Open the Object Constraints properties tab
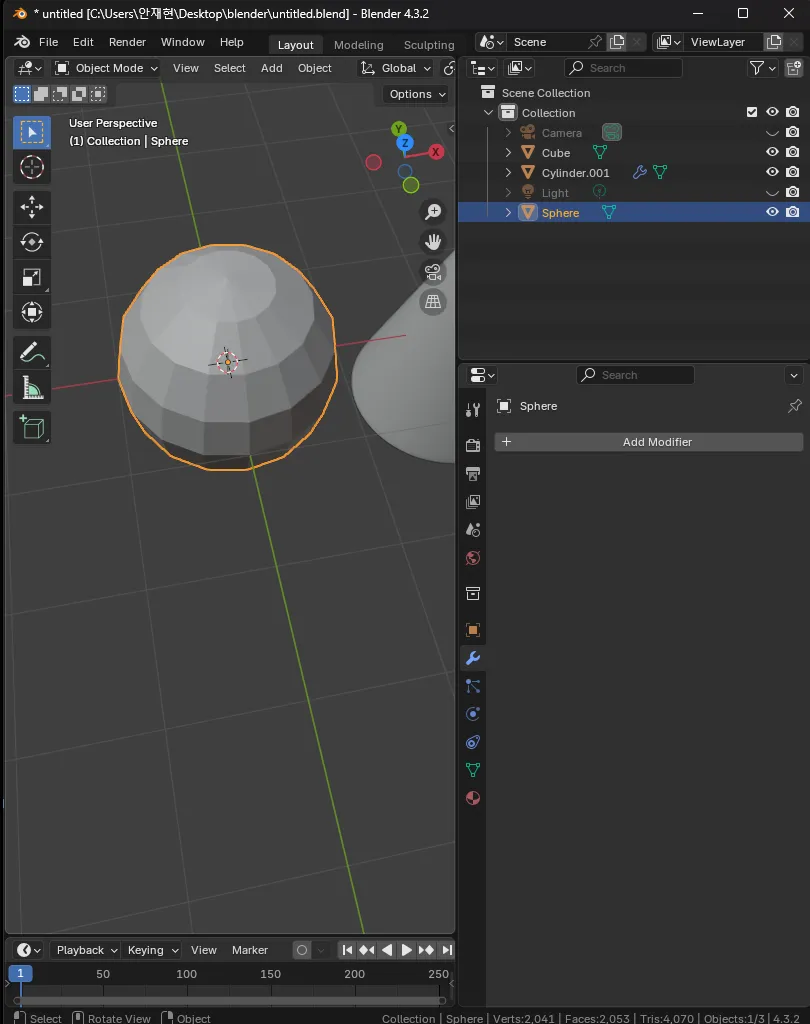The height and width of the screenshot is (1024, 810). (x=473, y=742)
